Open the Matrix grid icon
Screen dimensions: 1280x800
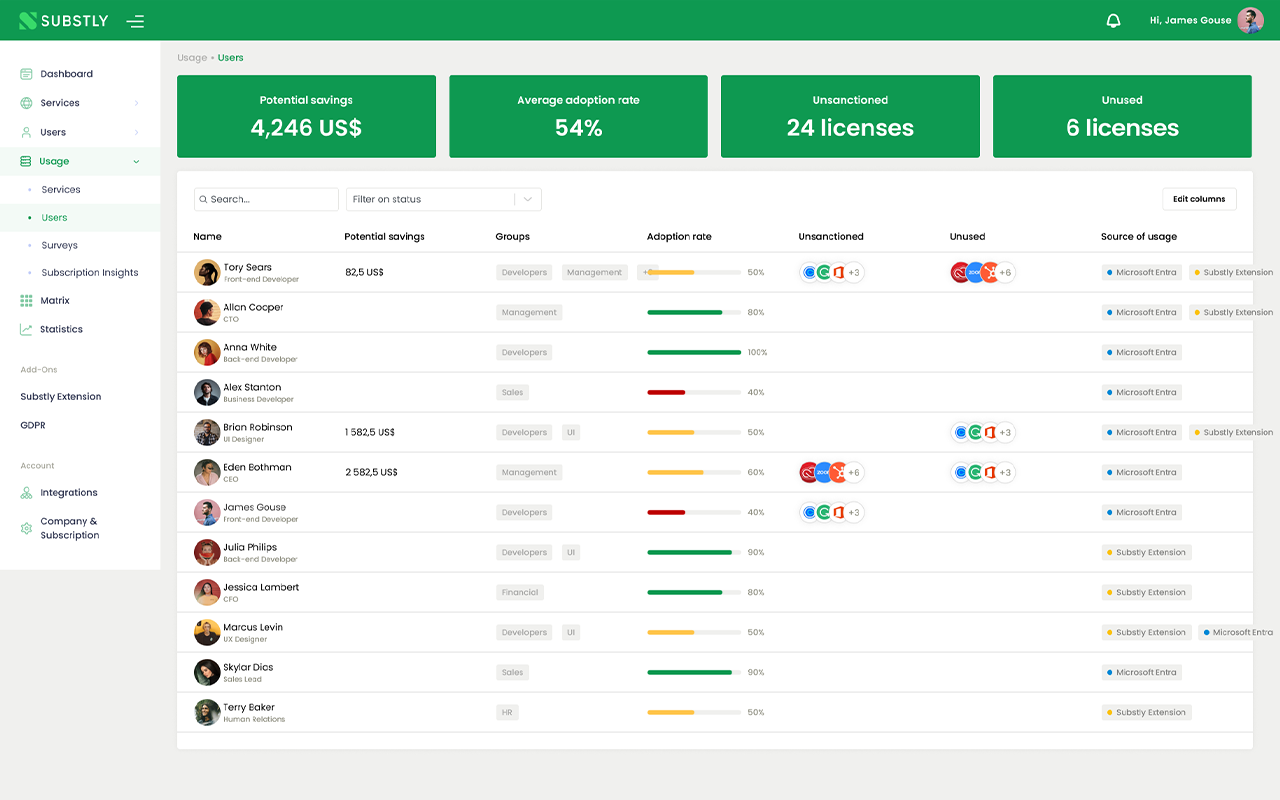click(x=26, y=300)
